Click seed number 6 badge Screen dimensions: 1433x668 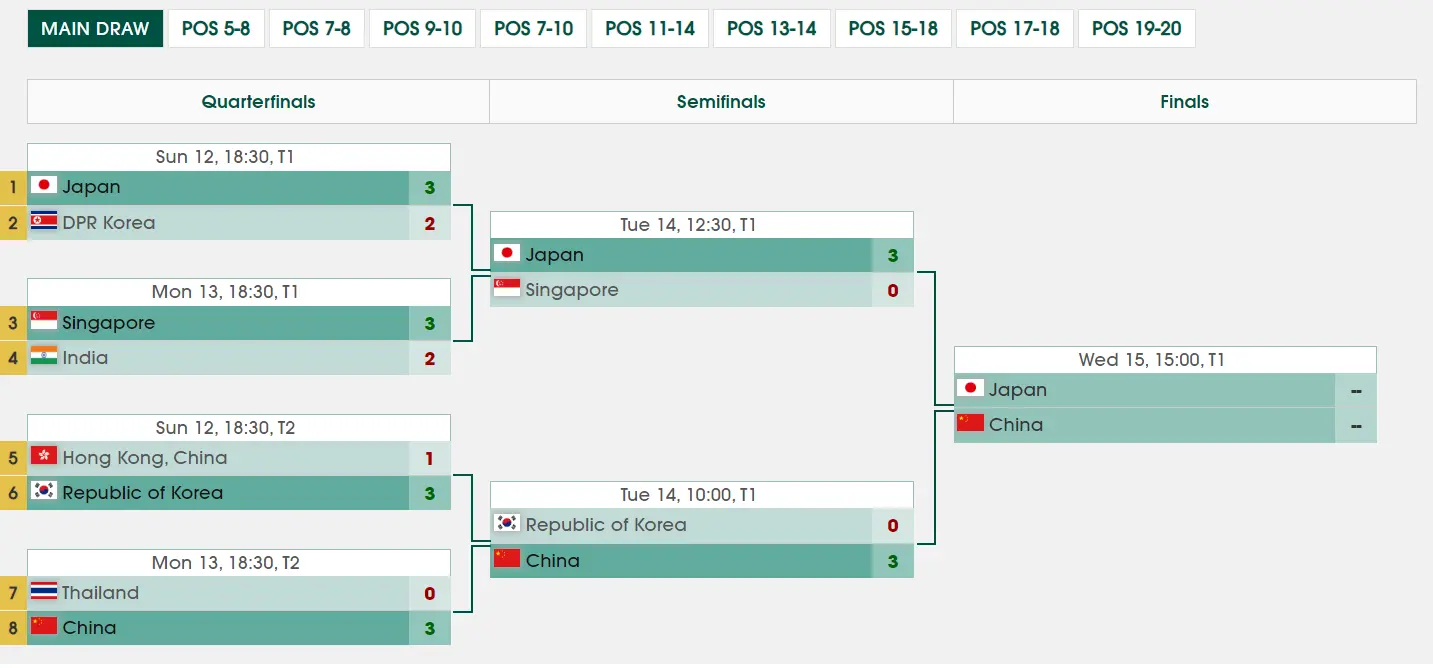(x=13, y=492)
